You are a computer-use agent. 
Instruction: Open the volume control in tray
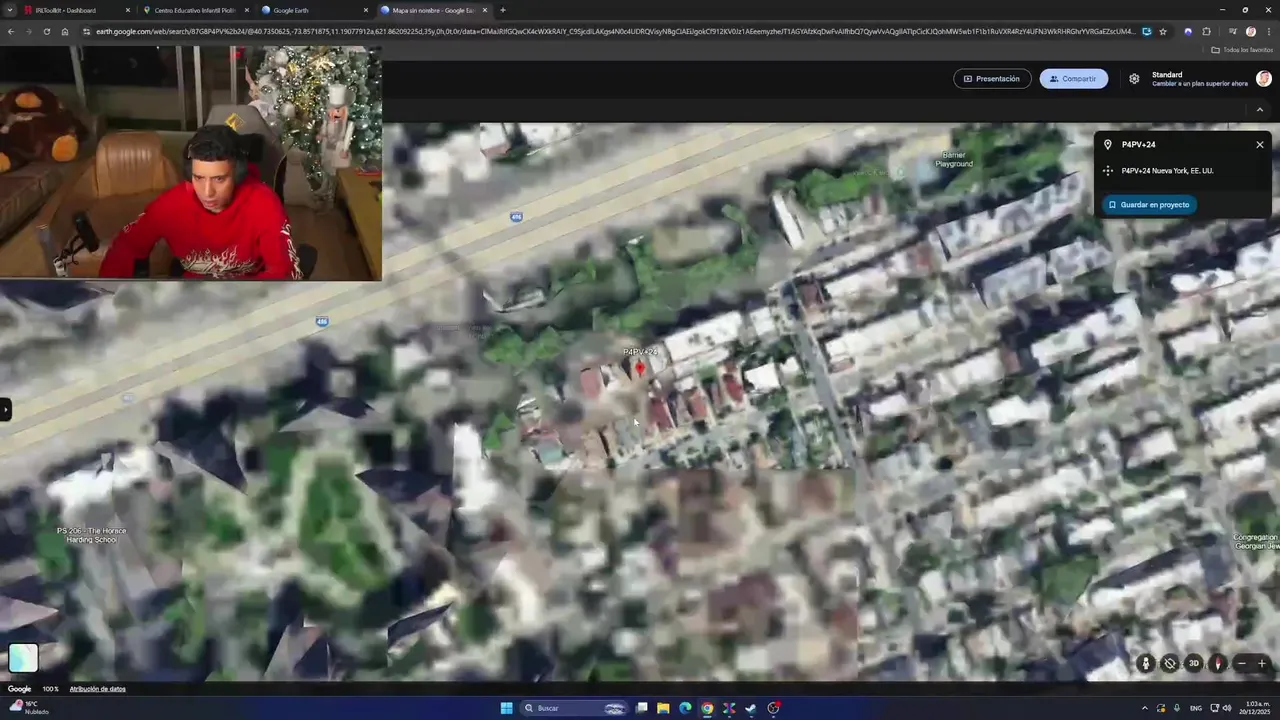[1227, 708]
